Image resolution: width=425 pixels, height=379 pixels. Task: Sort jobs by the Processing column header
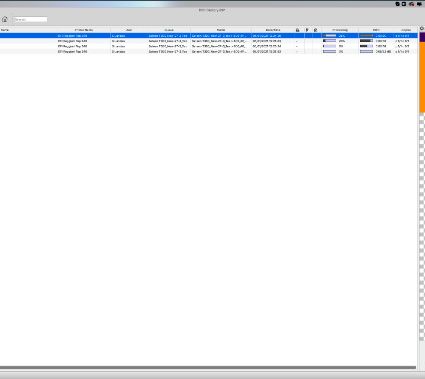(340, 30)
